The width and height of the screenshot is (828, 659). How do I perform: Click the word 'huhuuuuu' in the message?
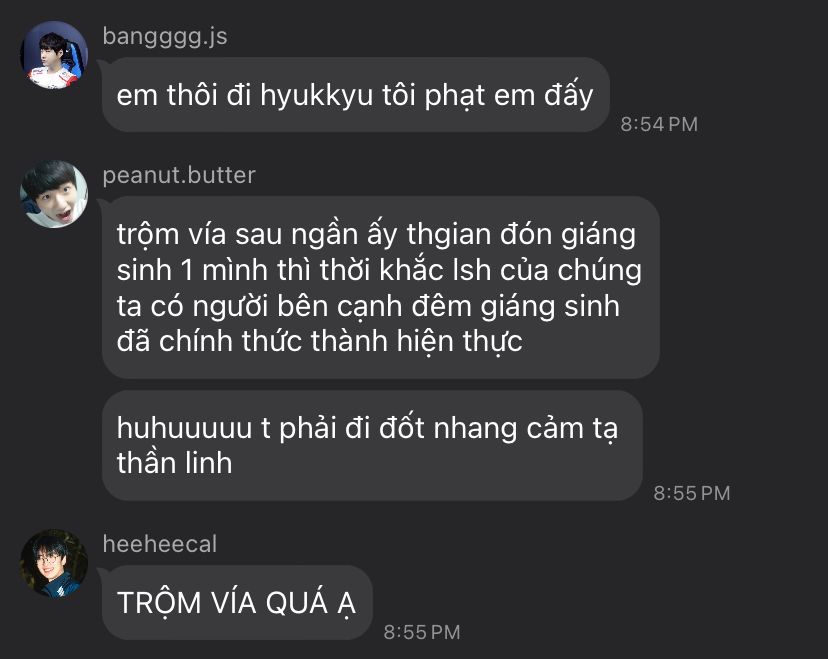[184, 428]
